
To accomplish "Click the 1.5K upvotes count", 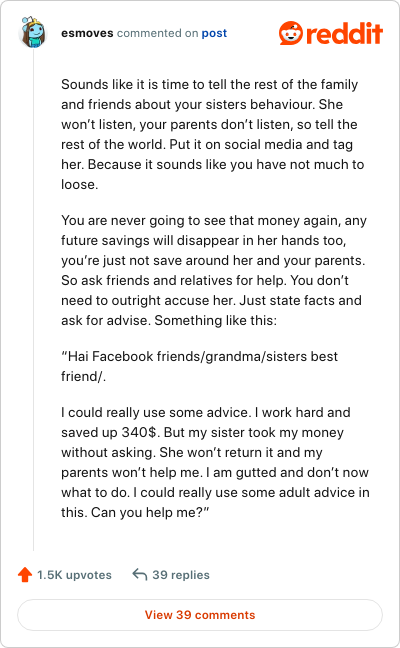I will click(x=74, y=575).
